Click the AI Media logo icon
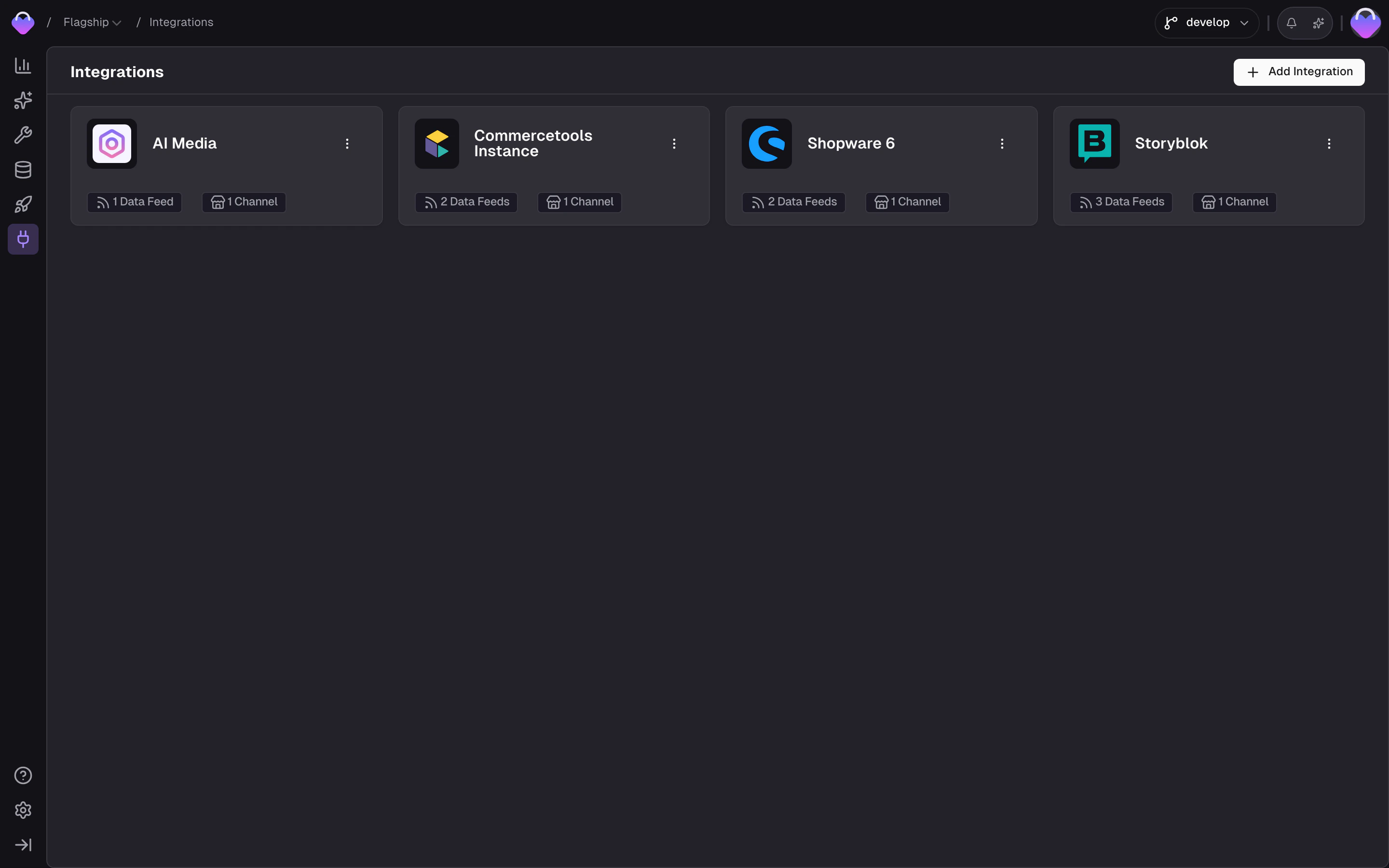The height and width of the screenshot is (868, 1389). (x=112, y=144)
